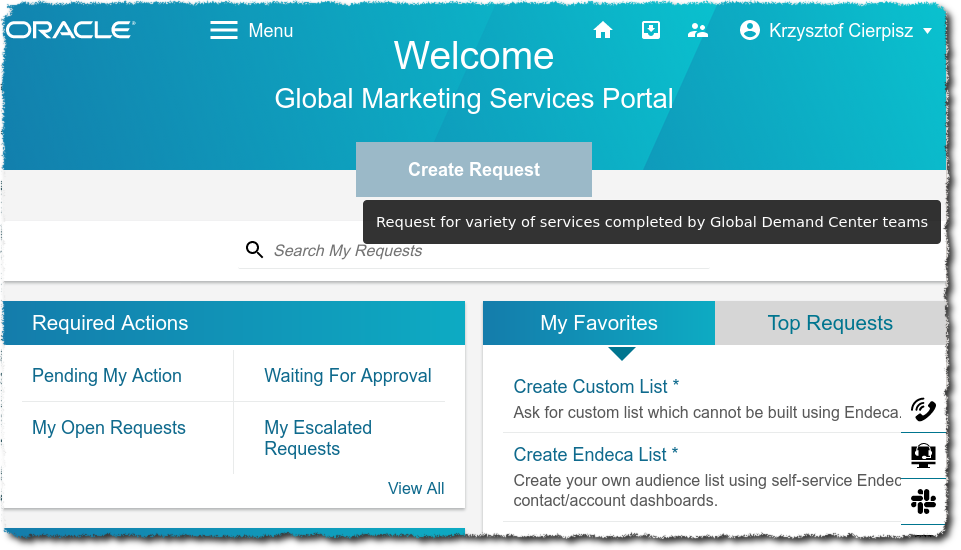This screenshot has width=961, height=550.
Task: Switch to the Top Requests tab
Action: [830, 323]
